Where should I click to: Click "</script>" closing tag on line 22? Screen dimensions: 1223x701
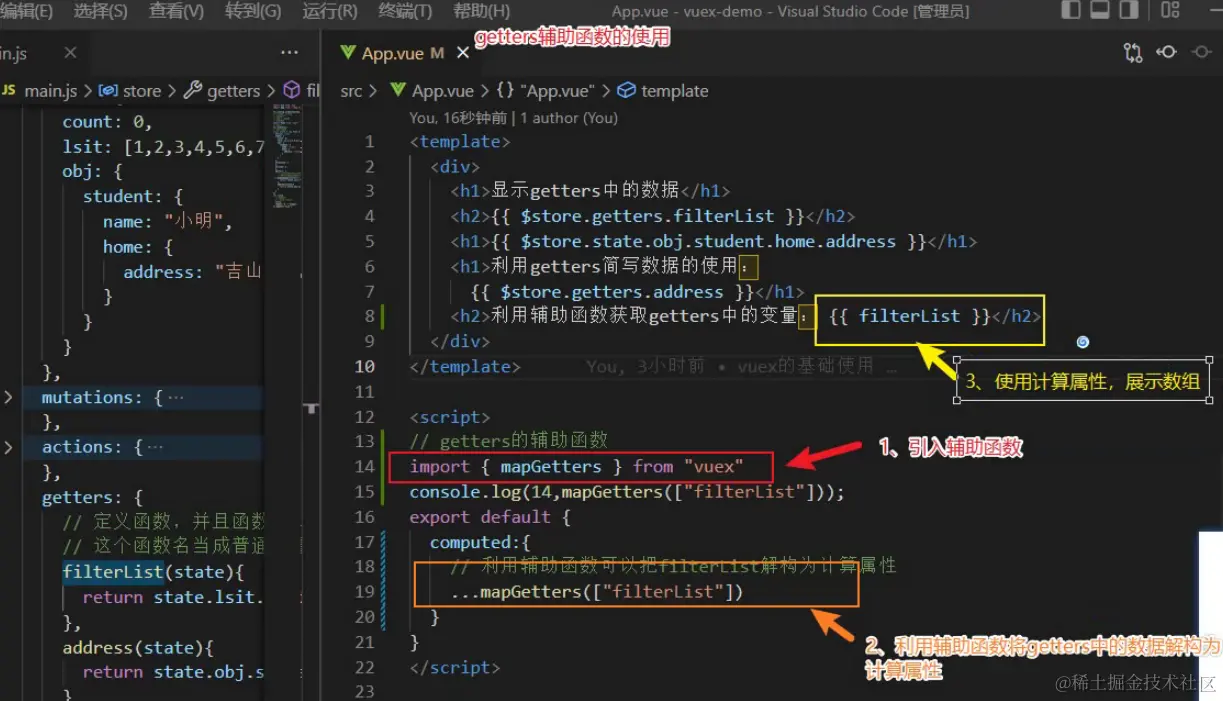pos(455,667)
